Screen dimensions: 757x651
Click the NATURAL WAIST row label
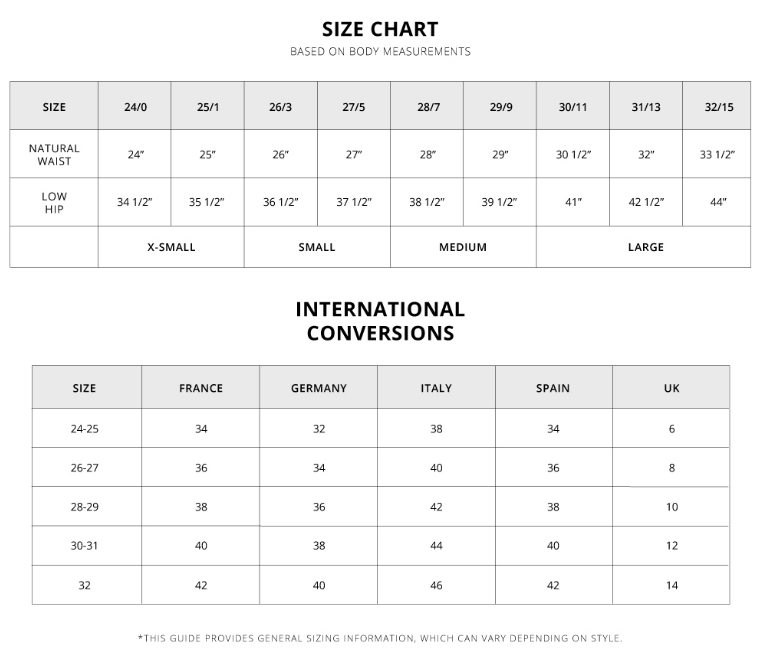tap(54, 154)
